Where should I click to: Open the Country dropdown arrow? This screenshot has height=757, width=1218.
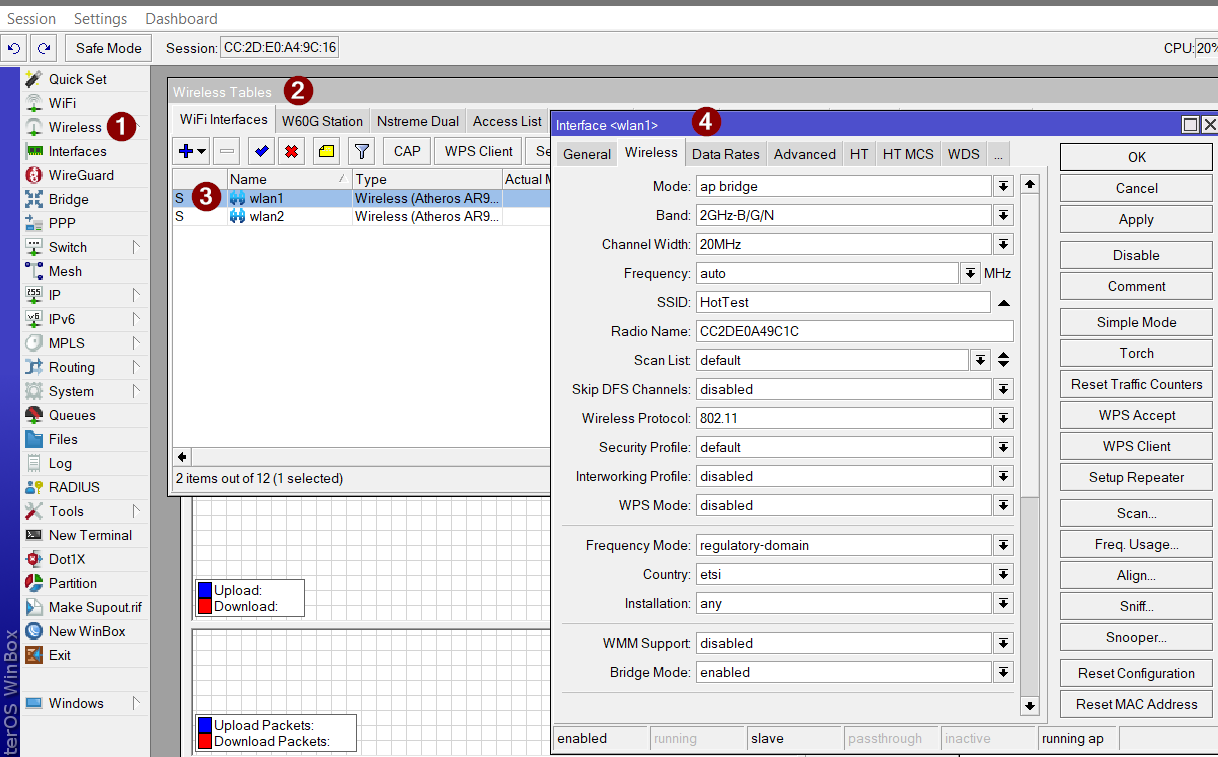tap(1003, 575)
